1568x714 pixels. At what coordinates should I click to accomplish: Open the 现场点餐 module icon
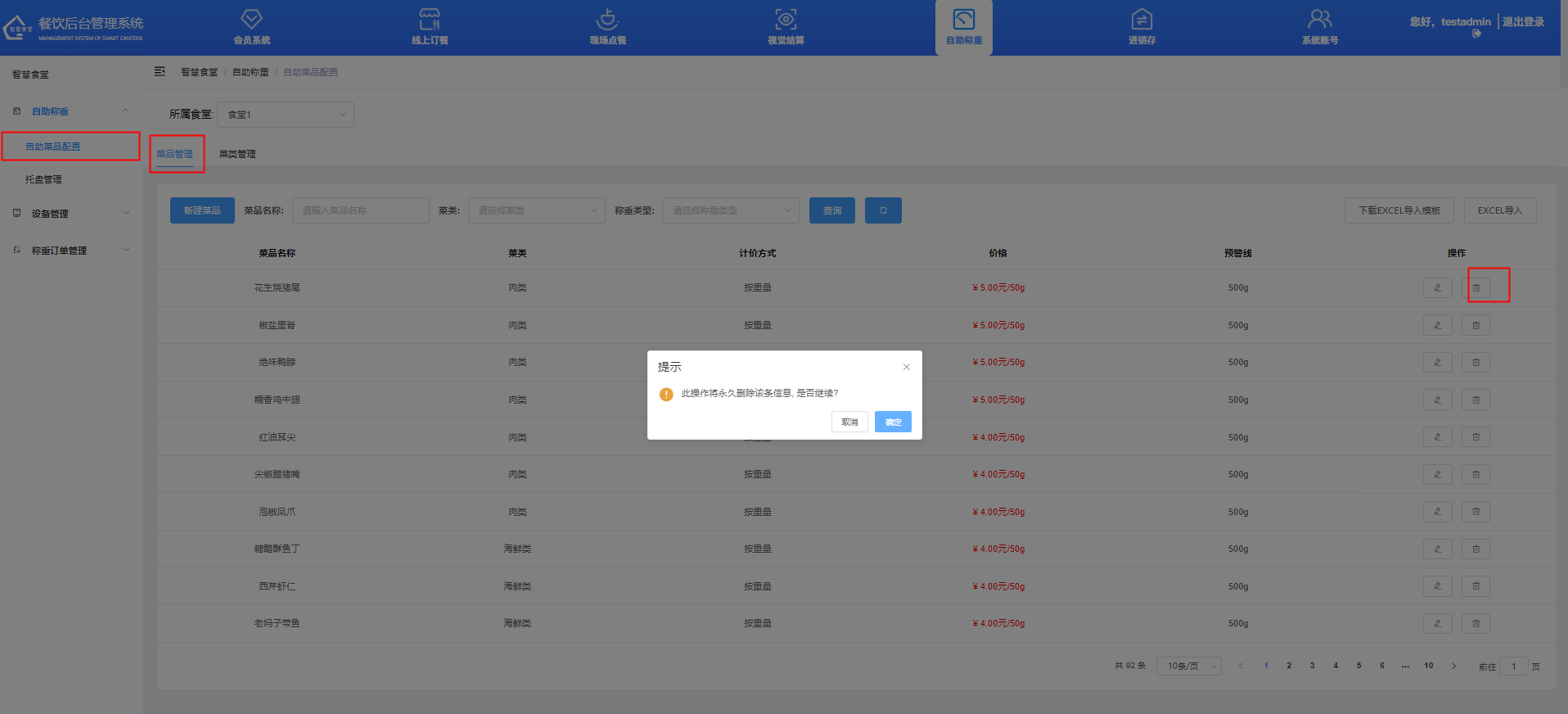[x=607, y=20]
